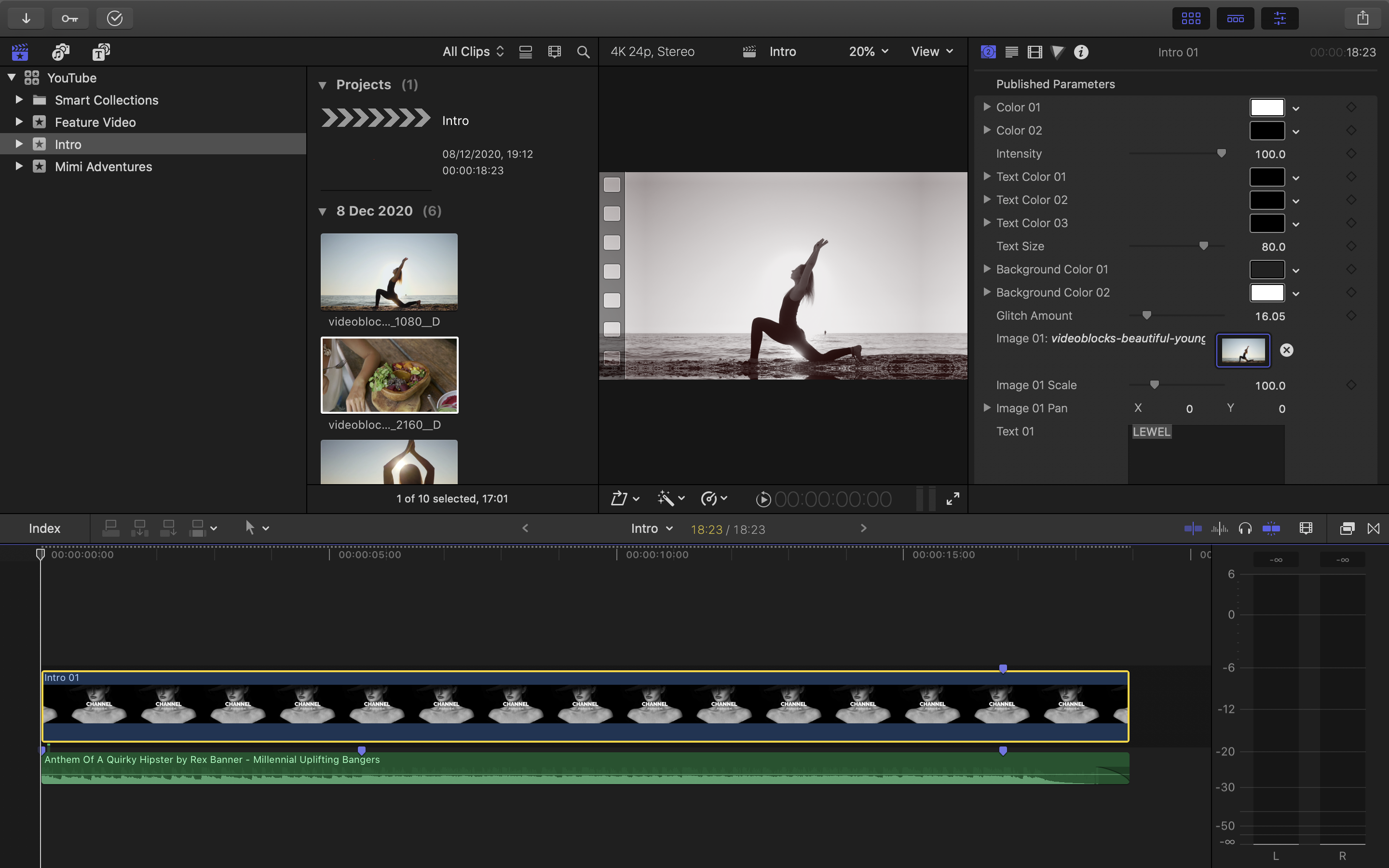Screen dimensions: 1389x868
Task: Click the browser search magnifier icon
Action: click(583, 52)
